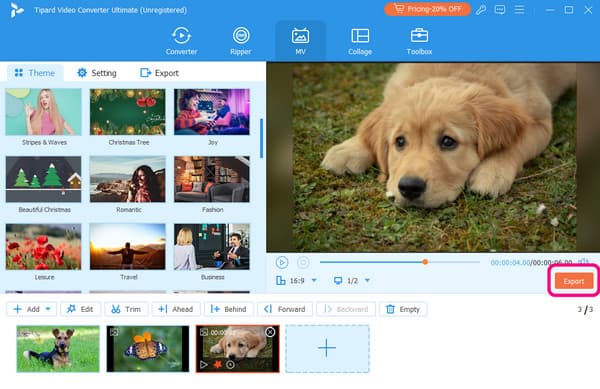Move the clip Forward

[285, 309]
